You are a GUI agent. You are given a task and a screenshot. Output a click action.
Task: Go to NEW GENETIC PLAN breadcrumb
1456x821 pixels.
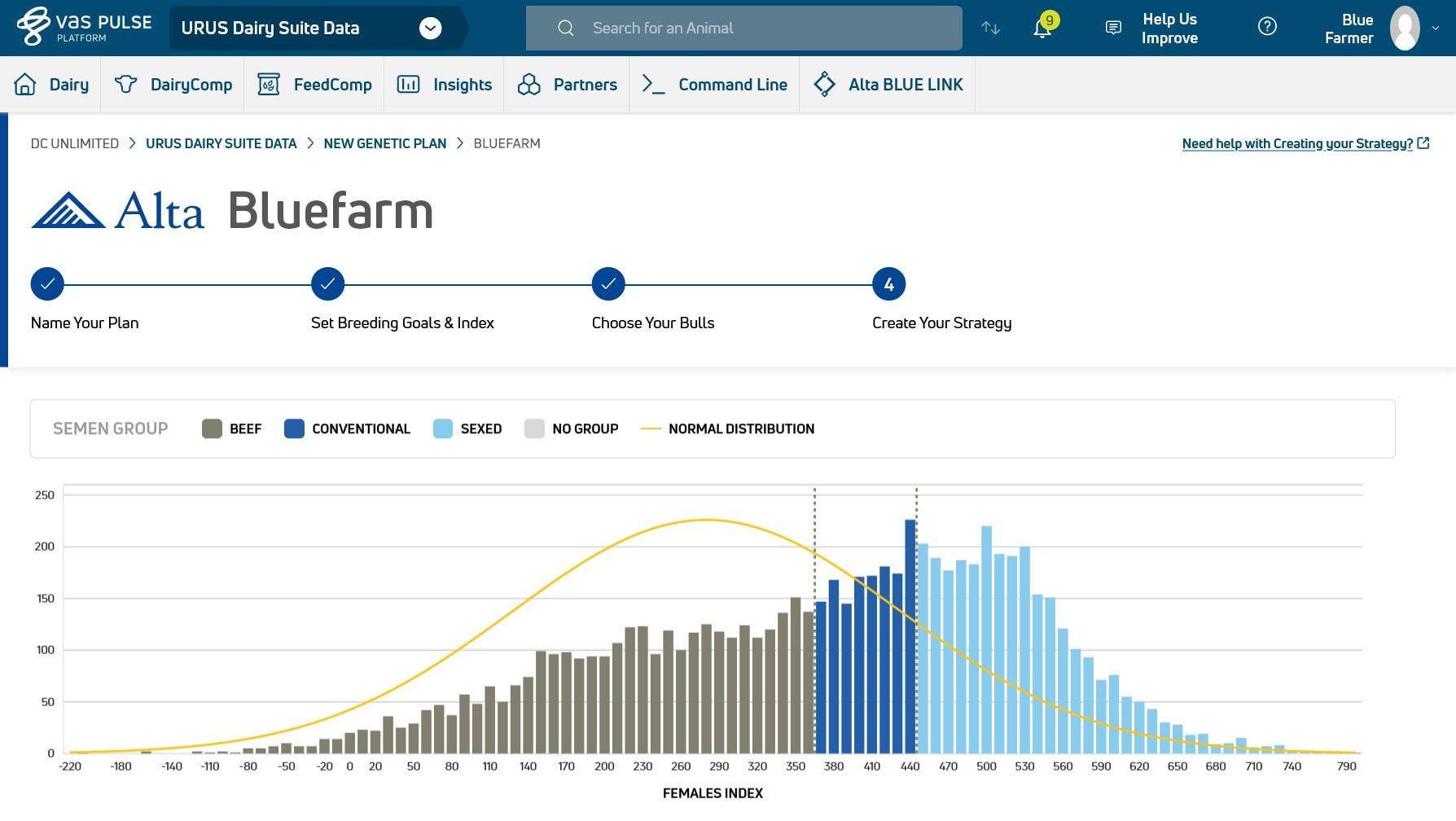pos(385,143)
